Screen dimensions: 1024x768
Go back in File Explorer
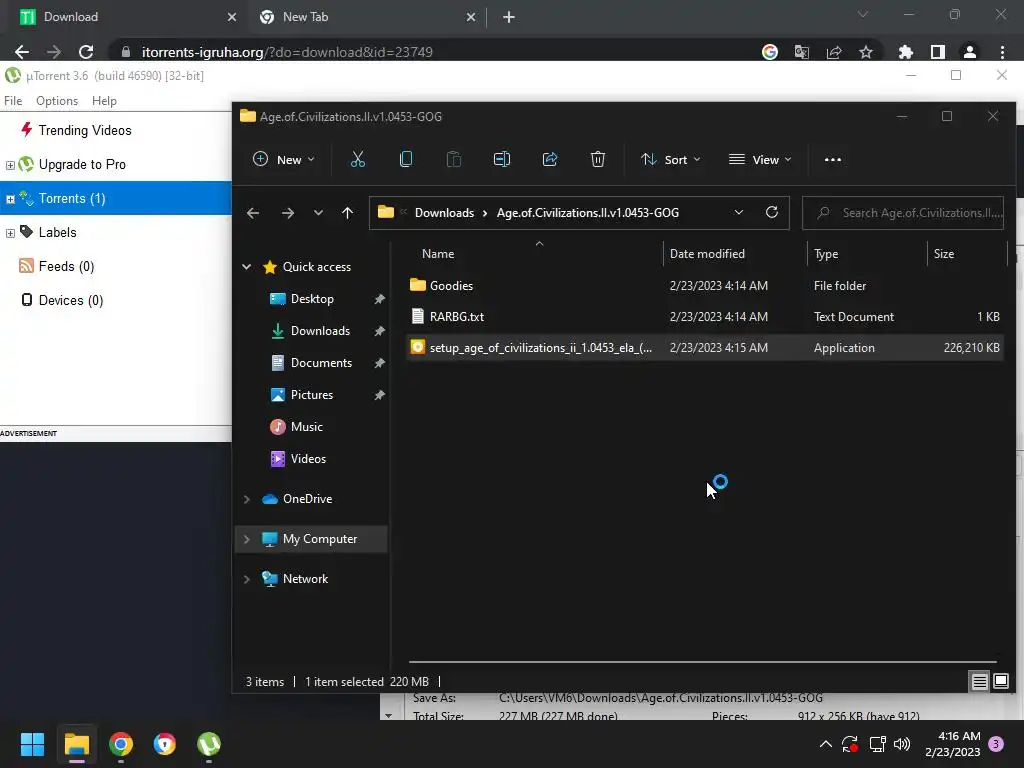[x=253, y=213]
